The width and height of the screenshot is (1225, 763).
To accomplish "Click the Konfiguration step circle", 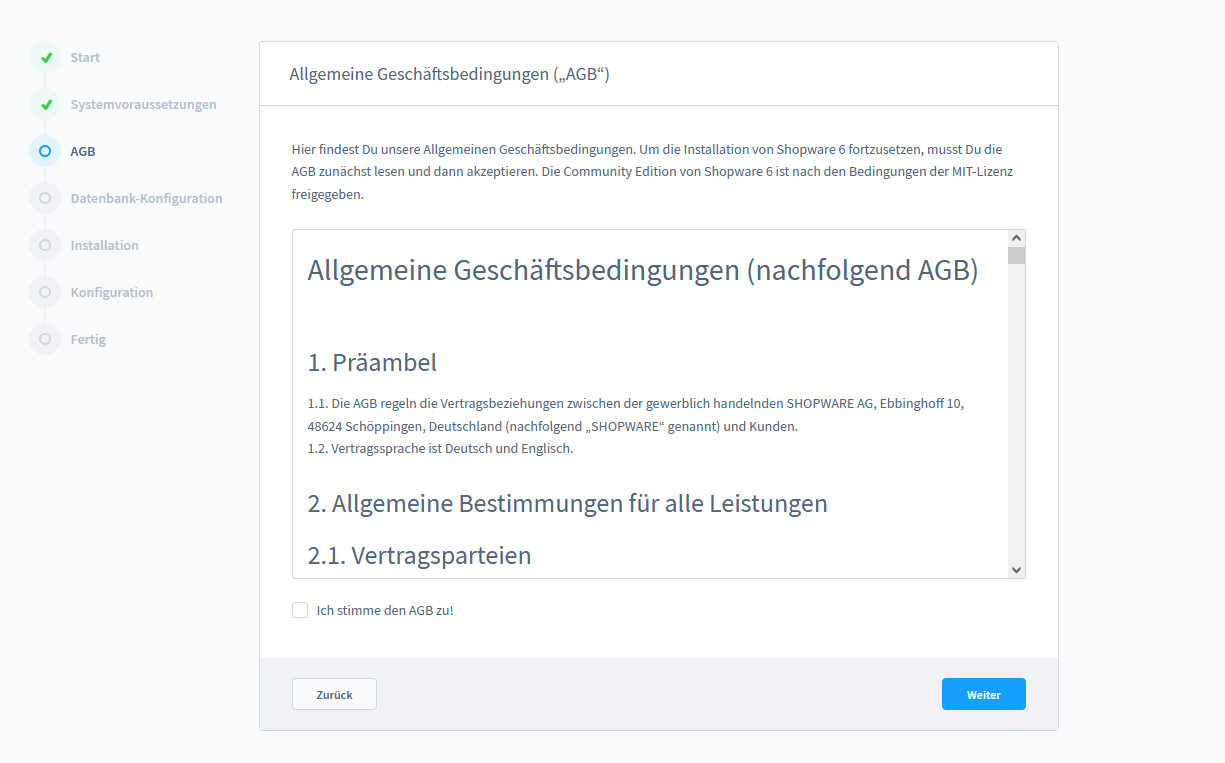I will coord(45,292).
